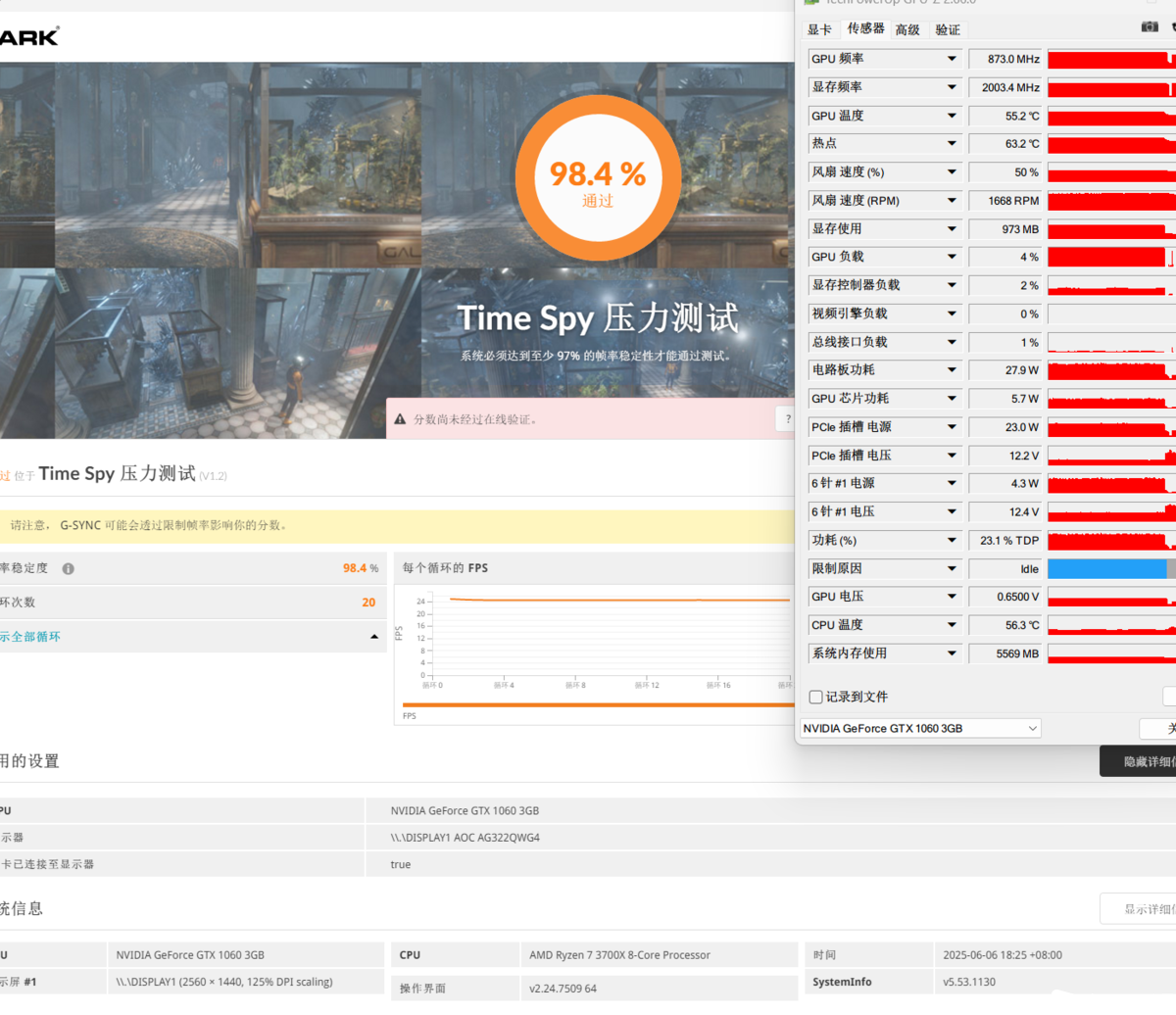Expand the 显存使用 sensor dropdown
The width and height of the screenshot is (1176, 1015).
click(x=951, y=228)
